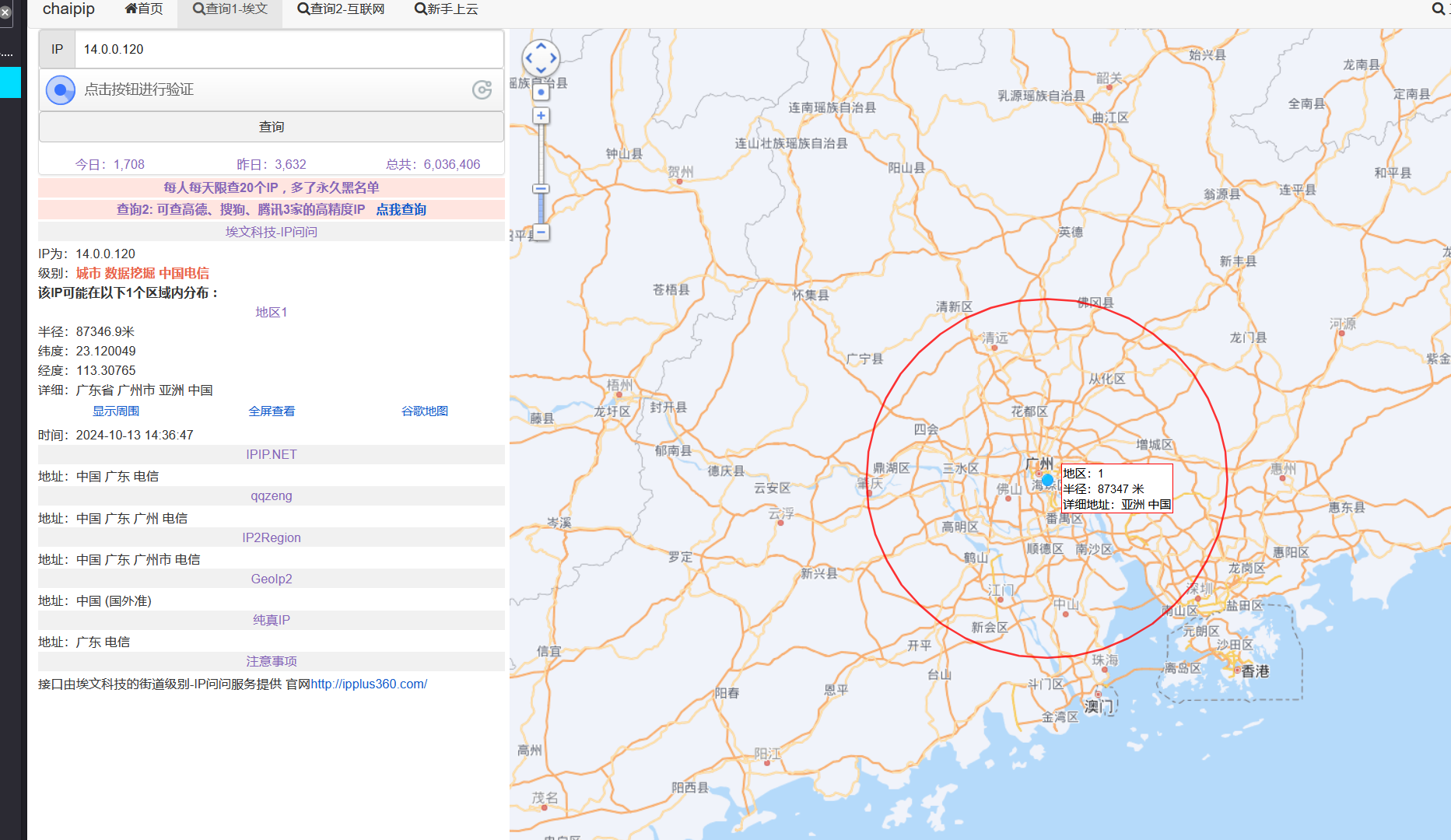The height and width of the screenshot is (840, 1451).
Task: Click the GeoIp2 section header
Action: tap(272, 579)
